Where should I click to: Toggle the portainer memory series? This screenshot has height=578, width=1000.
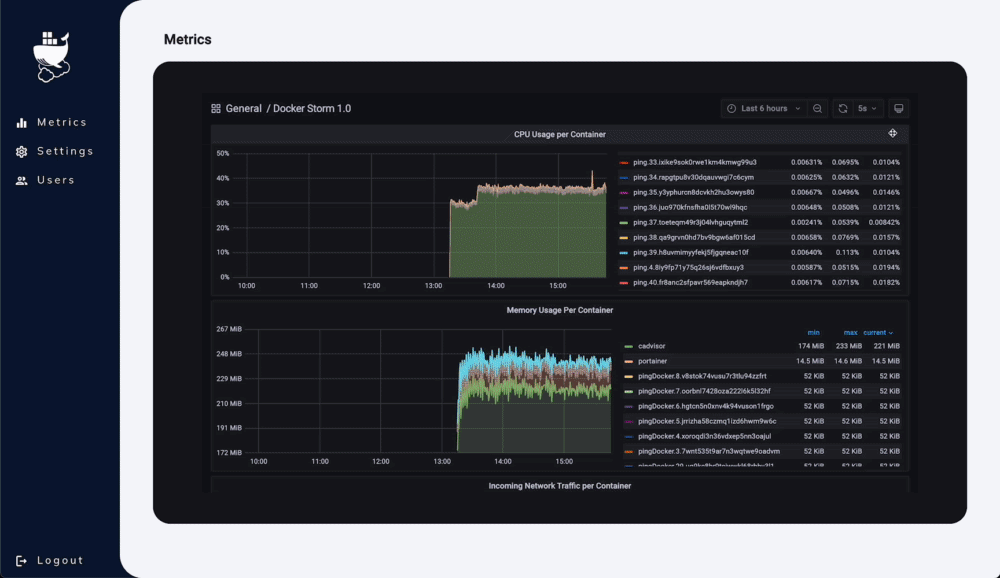[652, 361]
